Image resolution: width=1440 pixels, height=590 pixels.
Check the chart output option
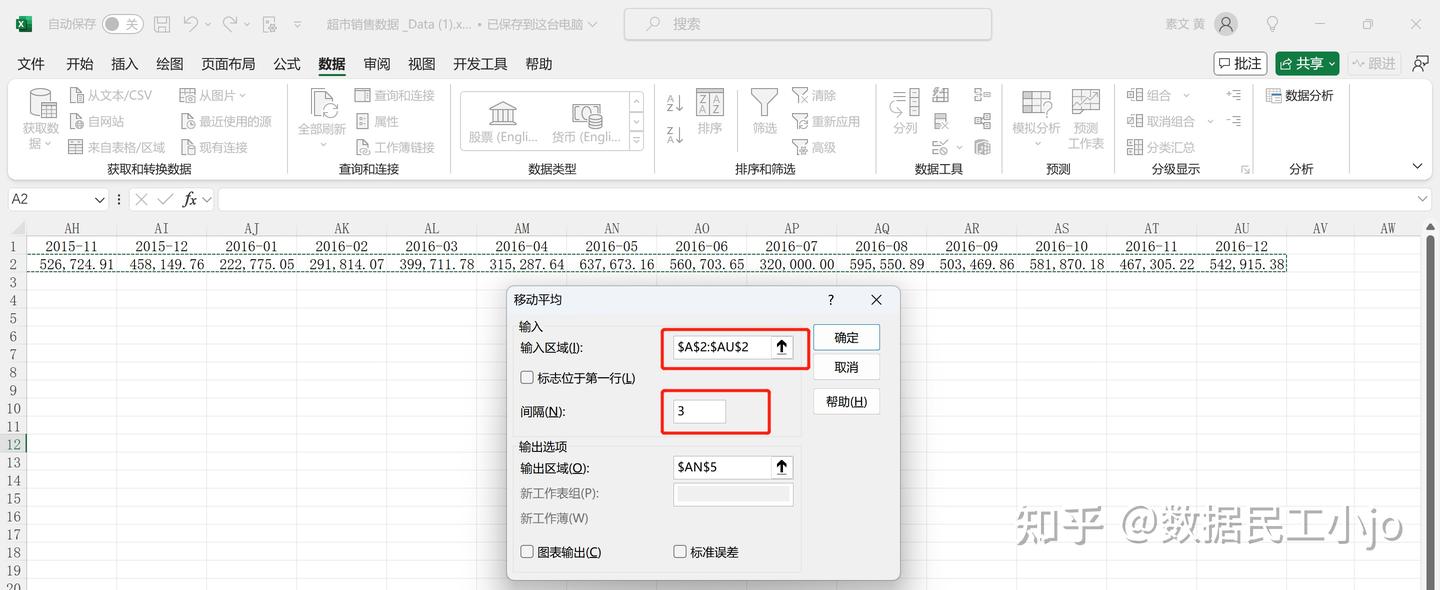[527, 551]
